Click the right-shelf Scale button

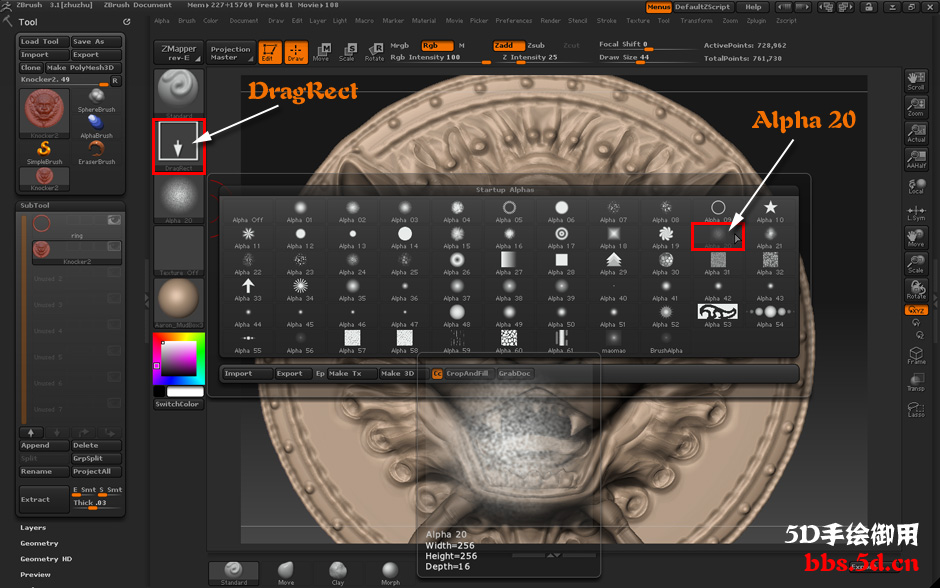(916, 264)
